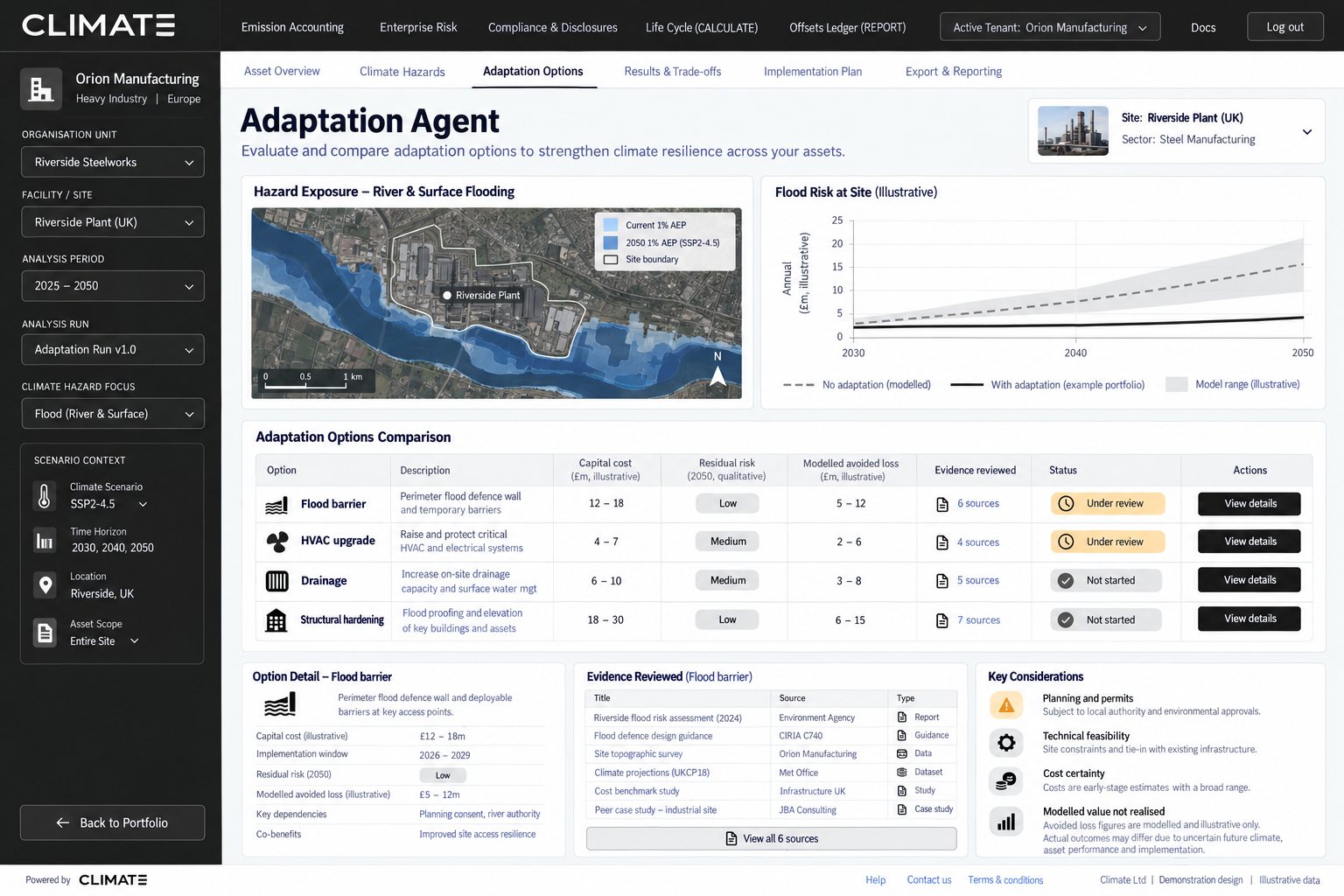Expand the Climate Hazard Focus flood dropdown

pos(113,414)
